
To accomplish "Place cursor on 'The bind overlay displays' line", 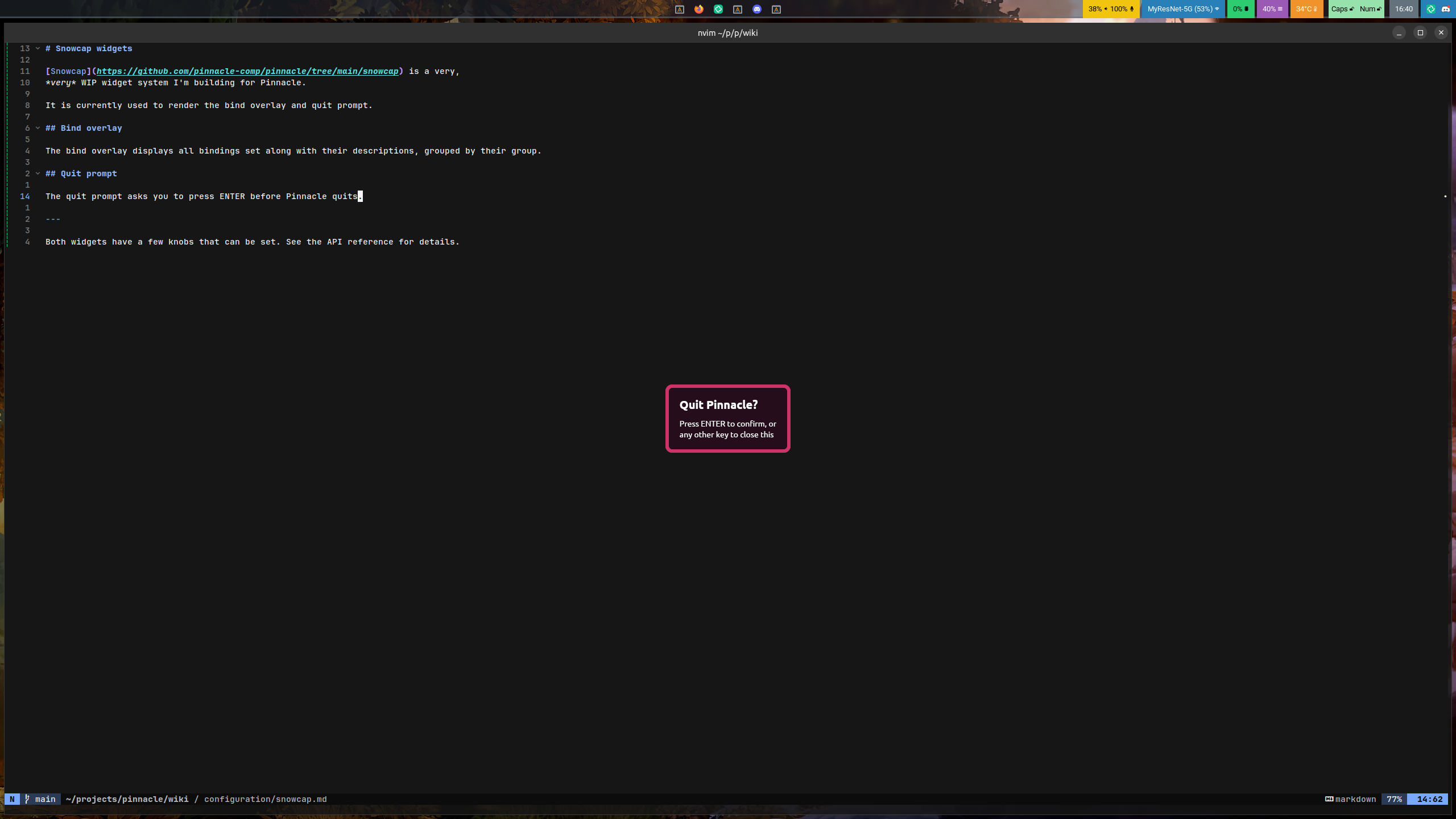I will (293, 151).
